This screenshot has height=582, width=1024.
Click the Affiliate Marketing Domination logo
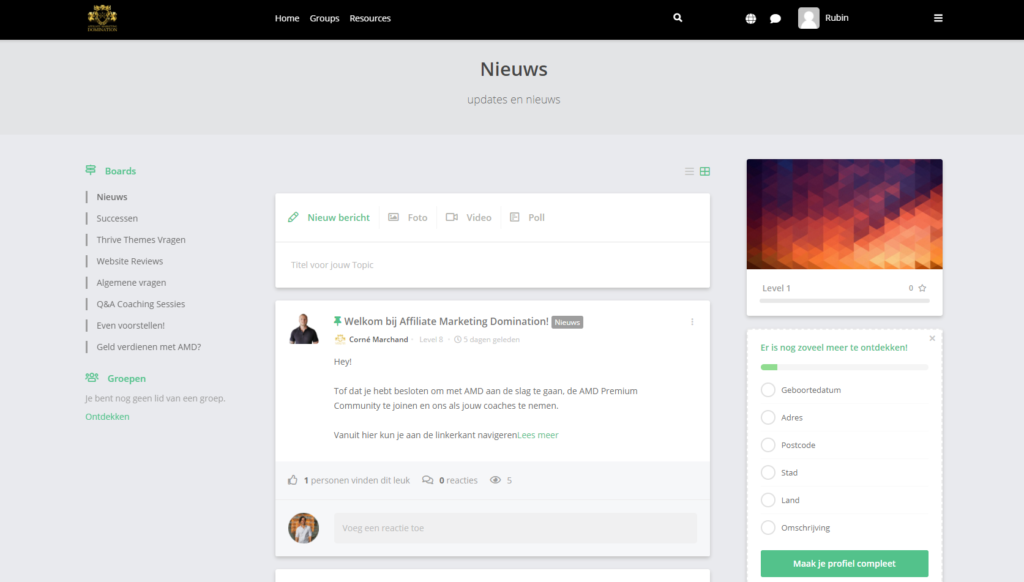103,18
